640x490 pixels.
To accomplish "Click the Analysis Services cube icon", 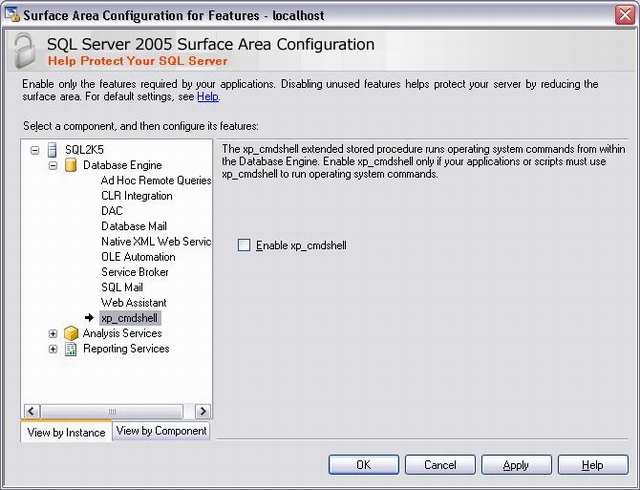I will [71, 333].
